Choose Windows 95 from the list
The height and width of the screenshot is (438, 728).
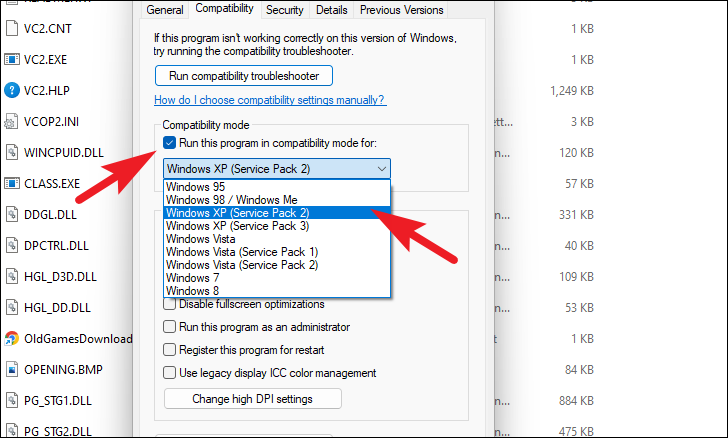pyautogui.click(x=277, y=187)
